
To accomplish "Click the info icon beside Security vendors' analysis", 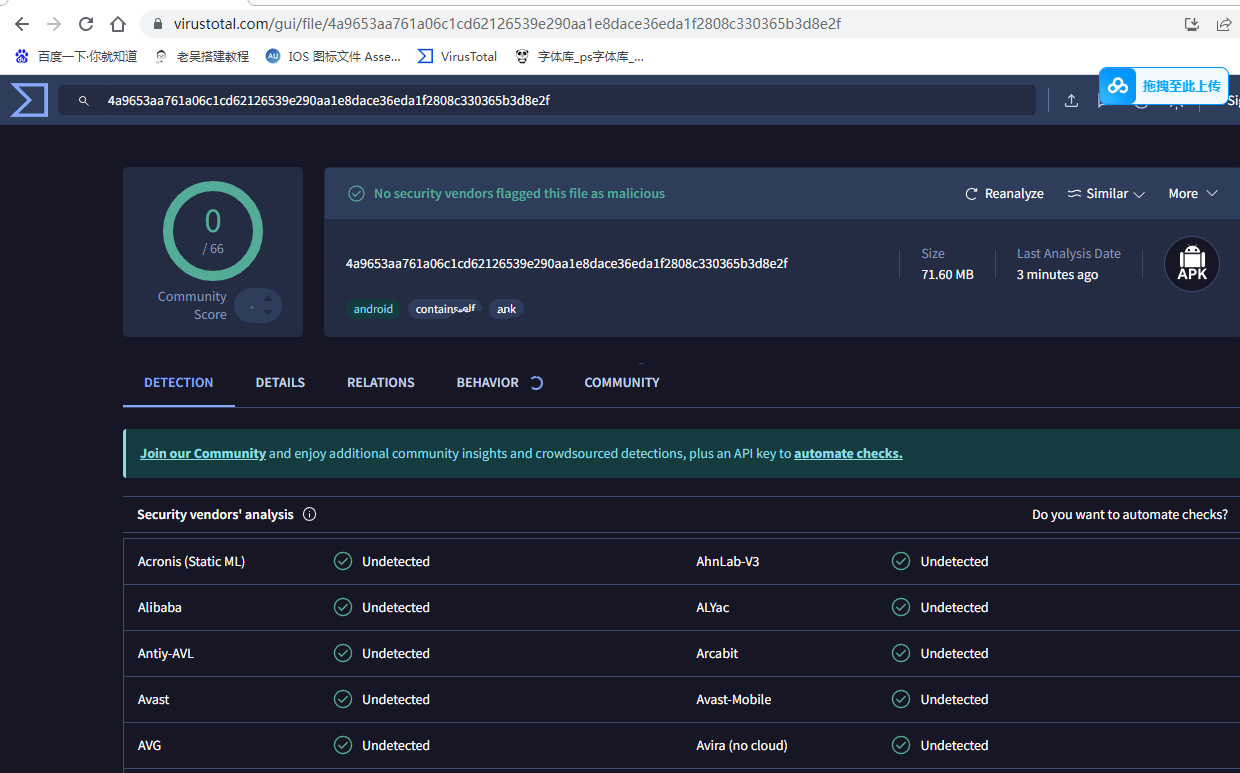I will [309, 515].
